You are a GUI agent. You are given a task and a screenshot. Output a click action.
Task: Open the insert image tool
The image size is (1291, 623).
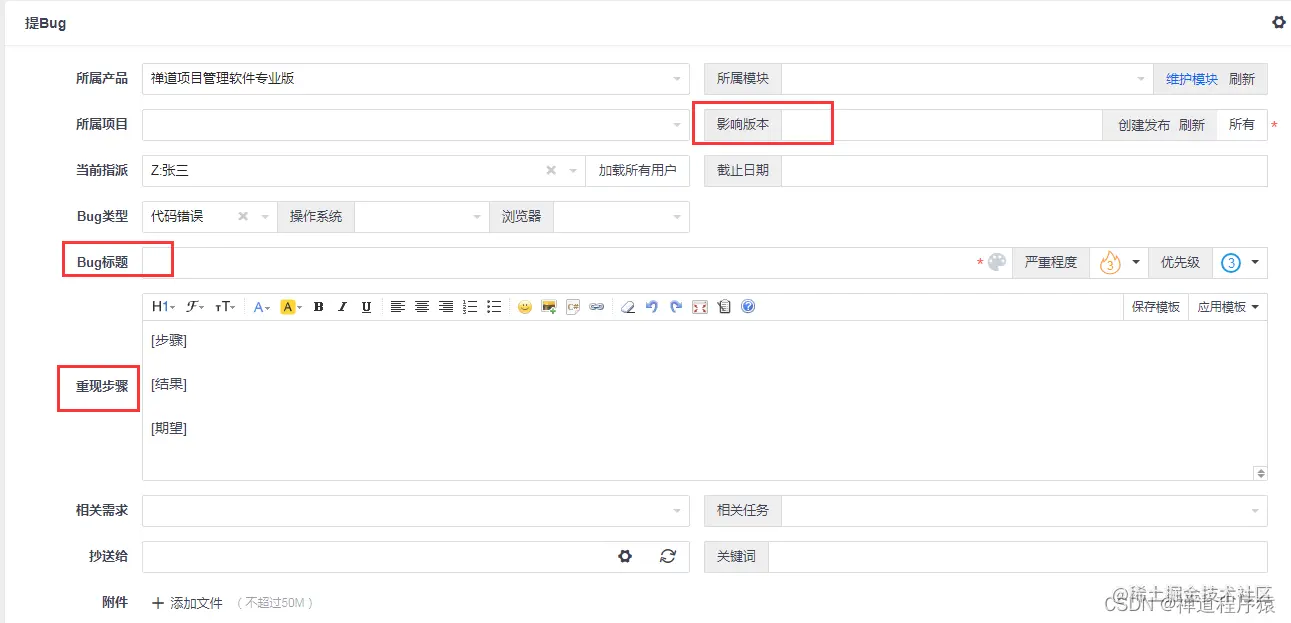tap(548, 307)
